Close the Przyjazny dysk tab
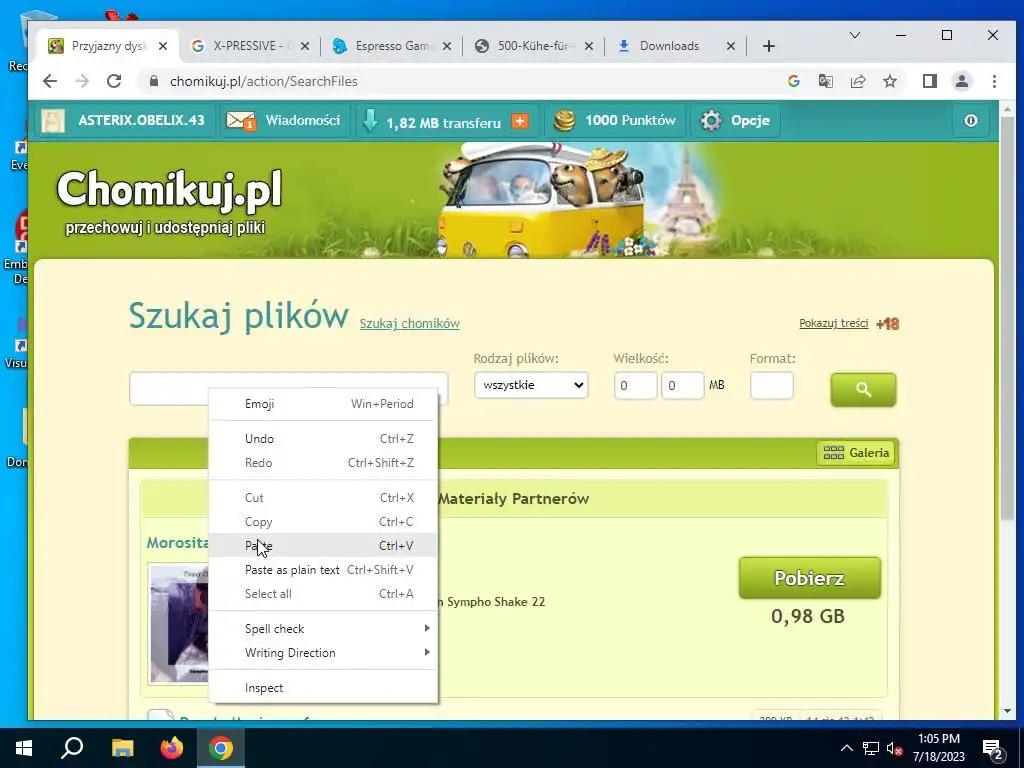1024x768 pixels. (163, 46)
